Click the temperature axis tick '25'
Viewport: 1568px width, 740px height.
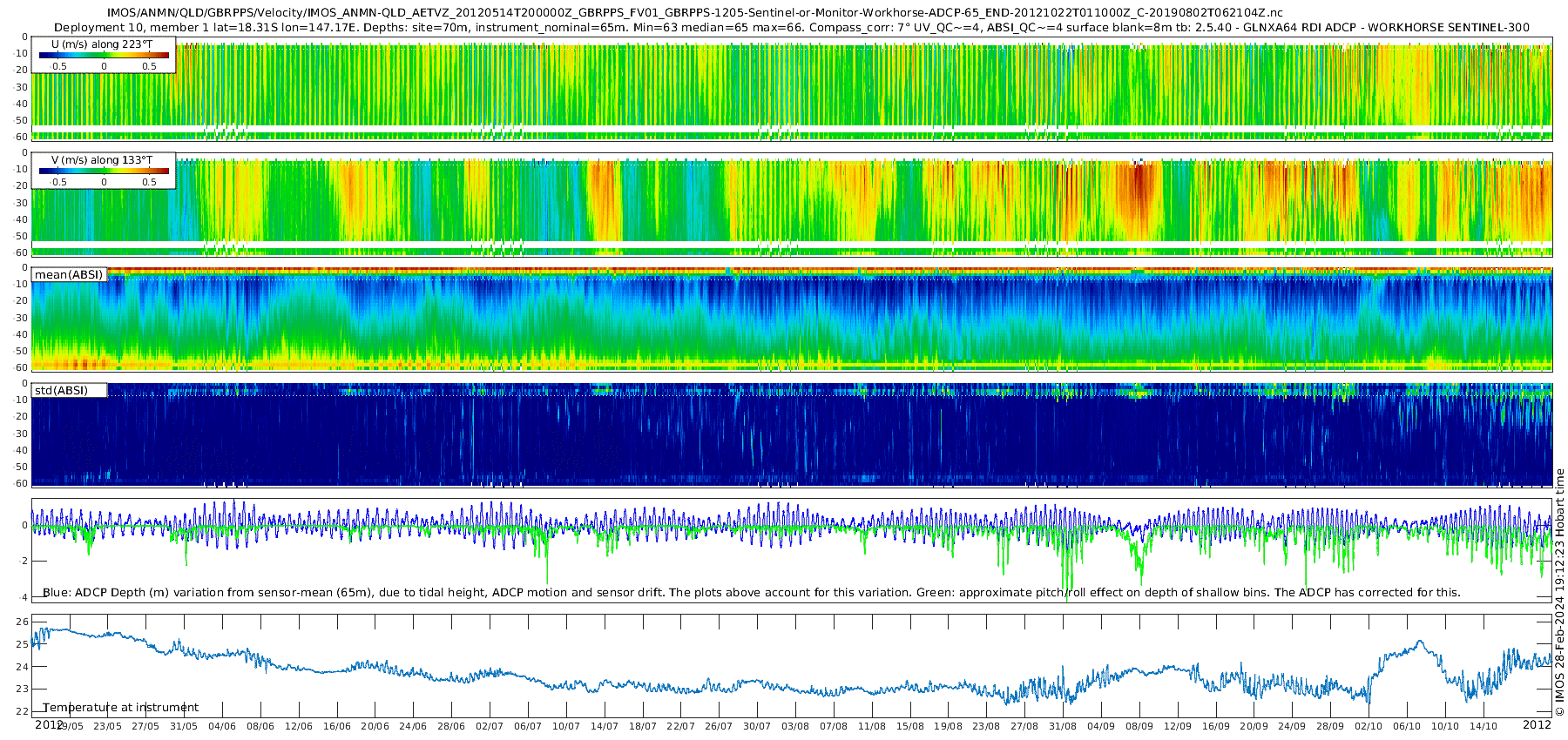(x=22, y=644)
